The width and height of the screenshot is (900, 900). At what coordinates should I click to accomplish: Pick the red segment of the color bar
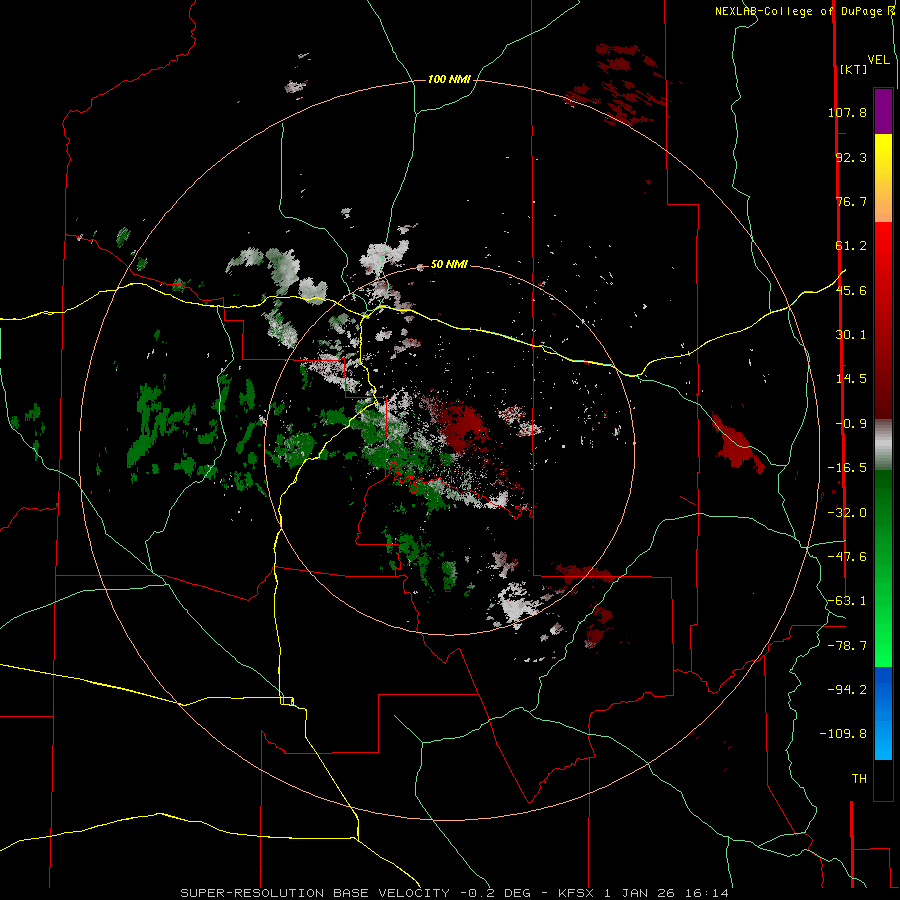pos(883,320)
